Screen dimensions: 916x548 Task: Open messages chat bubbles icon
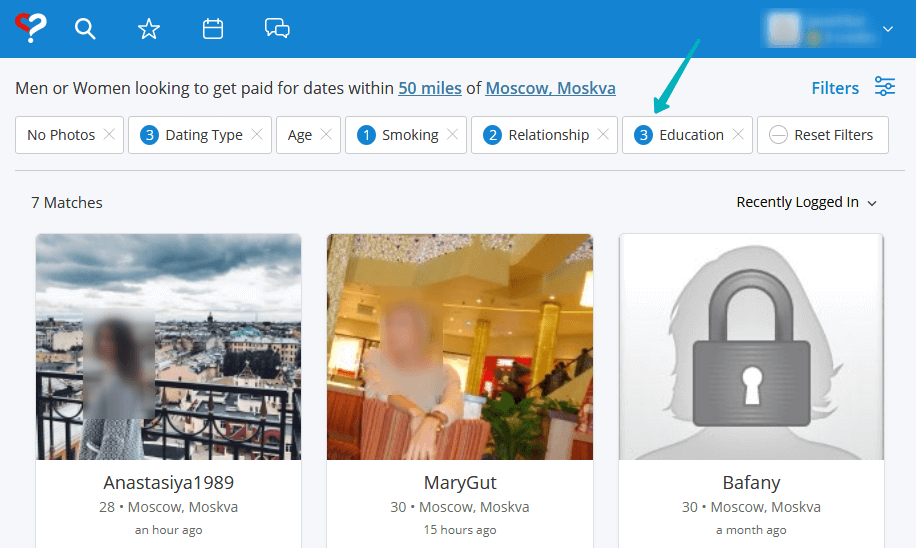point(277,29)
